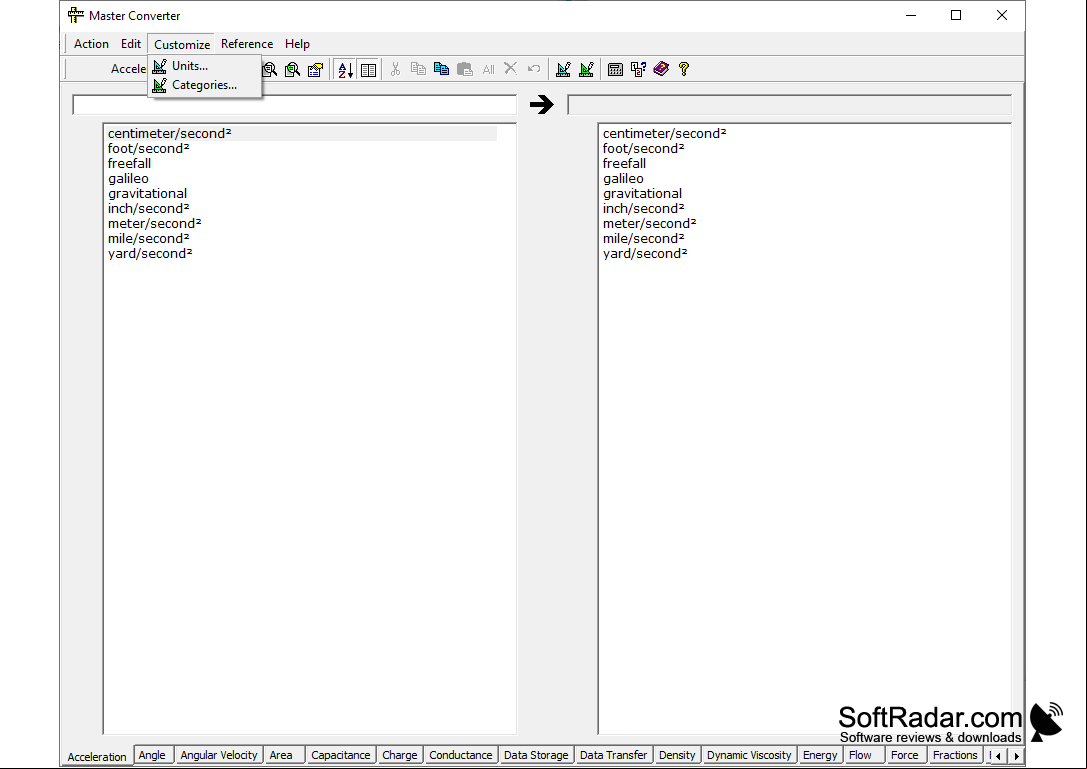Switch to the Charge tab

coord(400,755)
